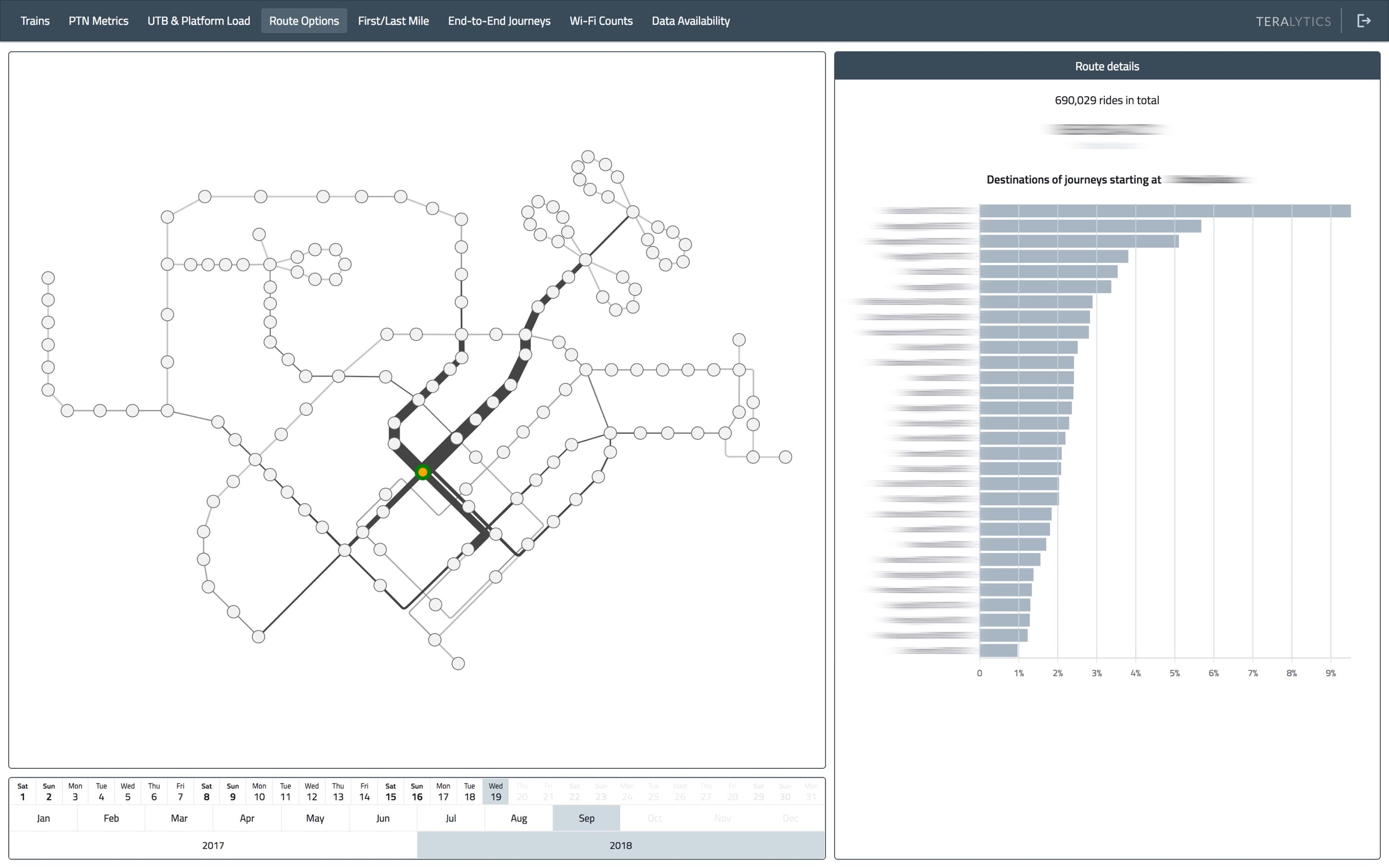Click Mon 10 day cell
The image size is (1389, 868).
[259, 792]
